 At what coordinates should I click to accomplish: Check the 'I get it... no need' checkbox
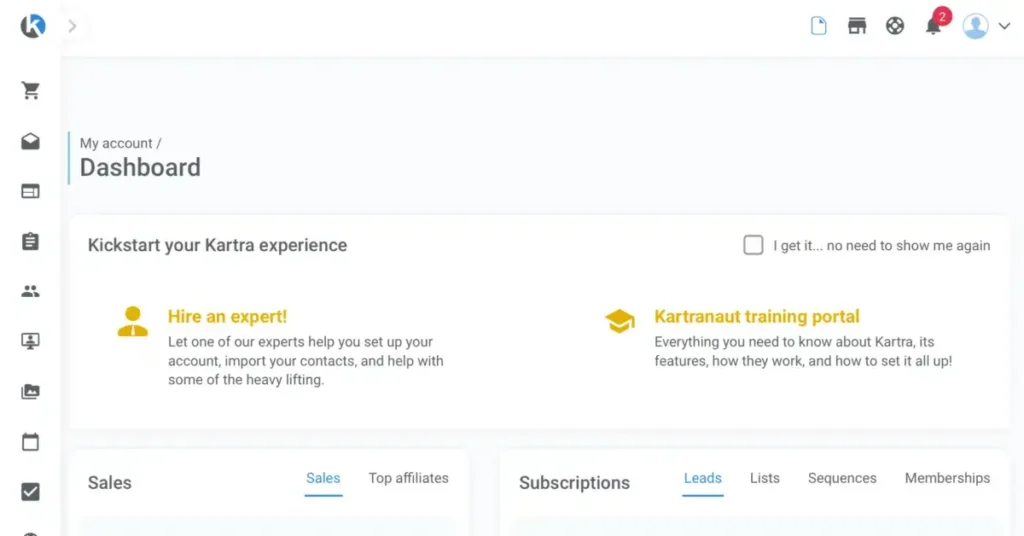(x=753, y=245)
